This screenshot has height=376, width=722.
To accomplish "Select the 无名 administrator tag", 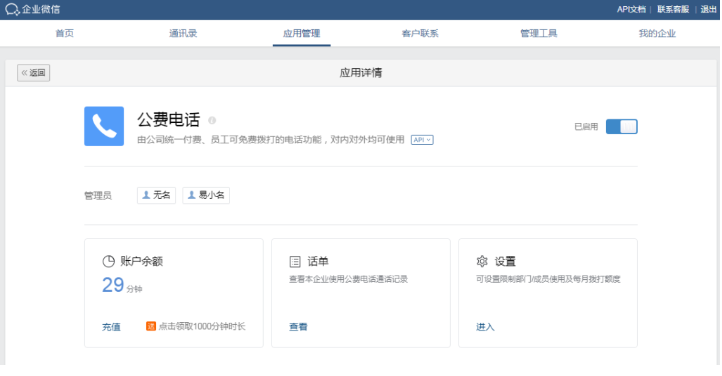I will [x=156, y=195].
